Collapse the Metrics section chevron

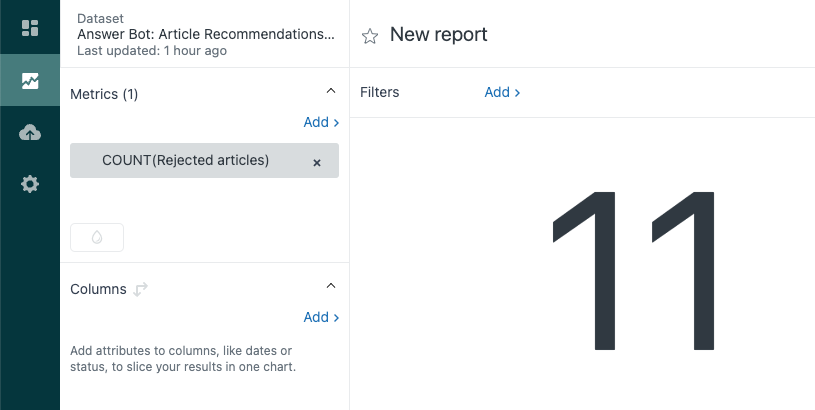(331, 91)
